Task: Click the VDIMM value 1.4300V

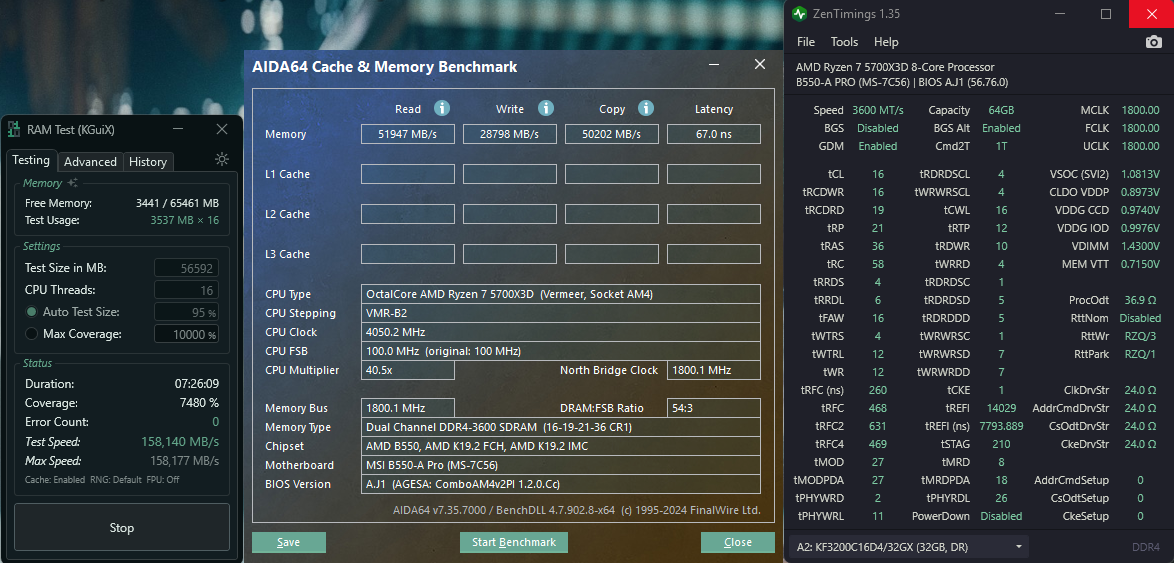Action: coord(1138,246)
